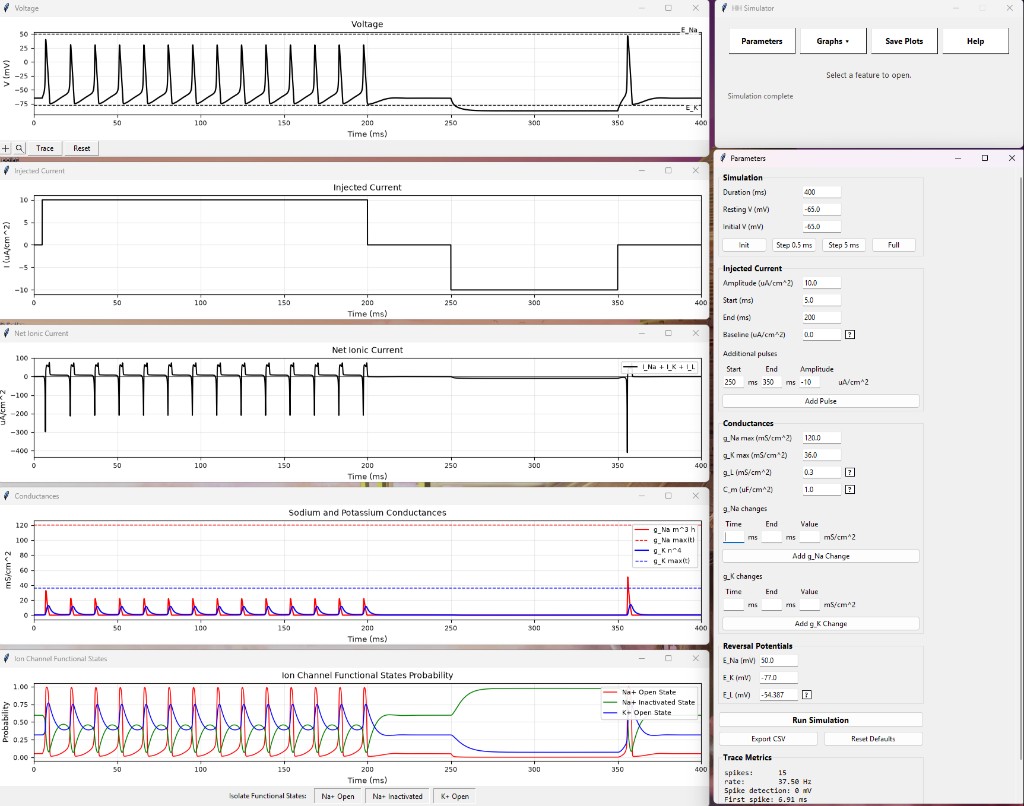Click the E_K (mV) reversal potential field

point(778,677)
